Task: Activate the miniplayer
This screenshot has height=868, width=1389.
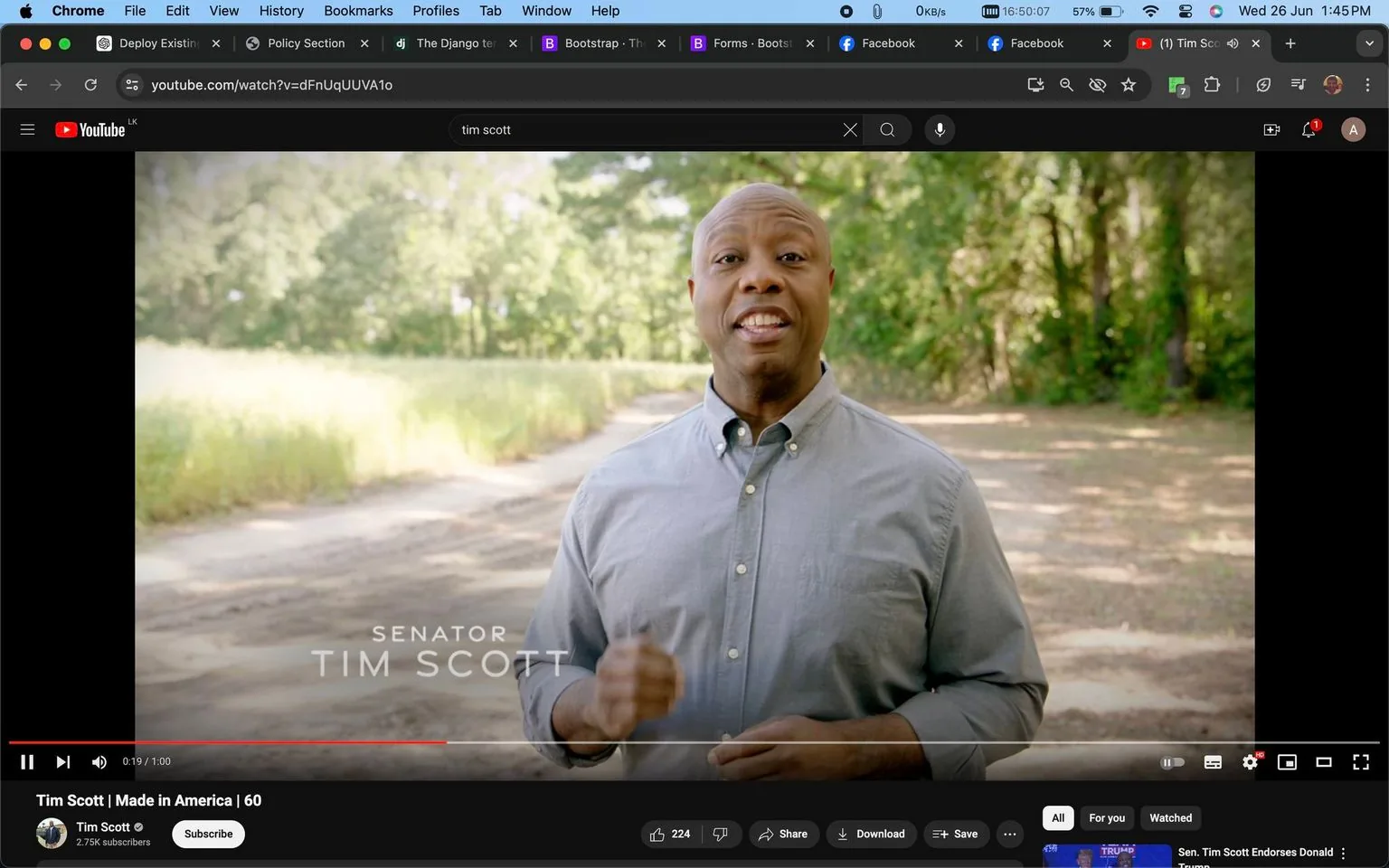Action: 1287,762
